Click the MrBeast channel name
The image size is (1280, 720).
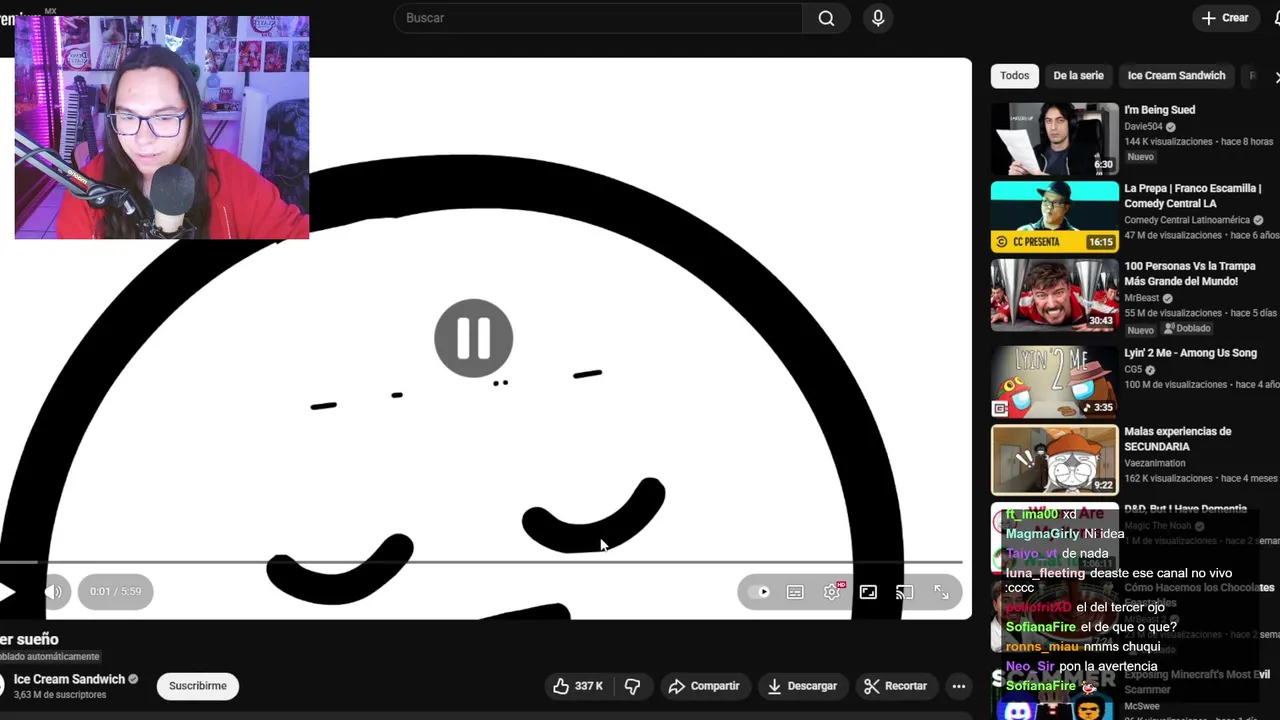point(1142,298)
